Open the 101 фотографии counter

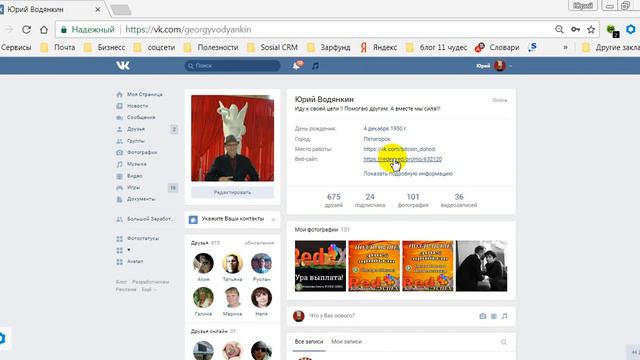pos(413,200)
